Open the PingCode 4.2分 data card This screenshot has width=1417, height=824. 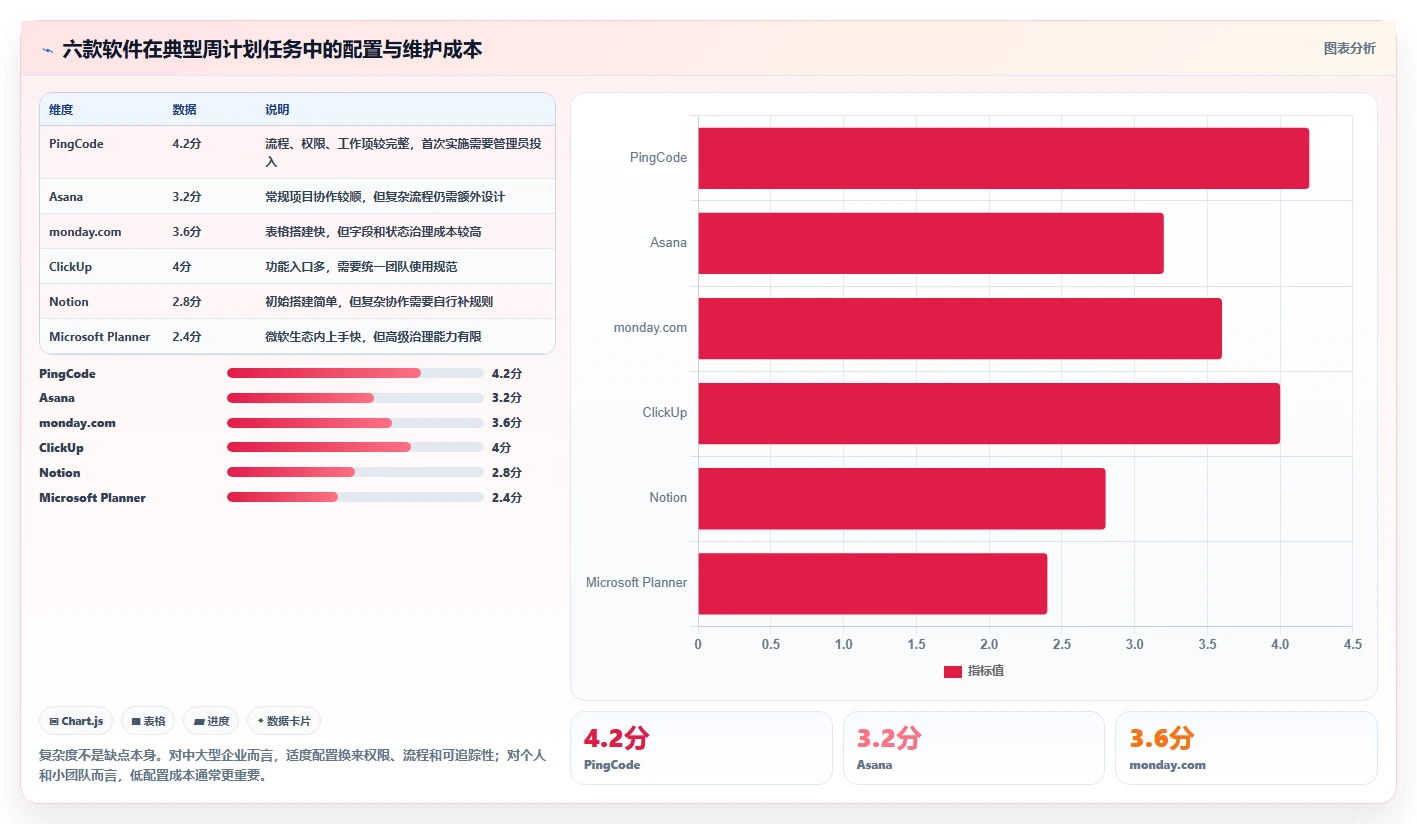tap(701, 748)
